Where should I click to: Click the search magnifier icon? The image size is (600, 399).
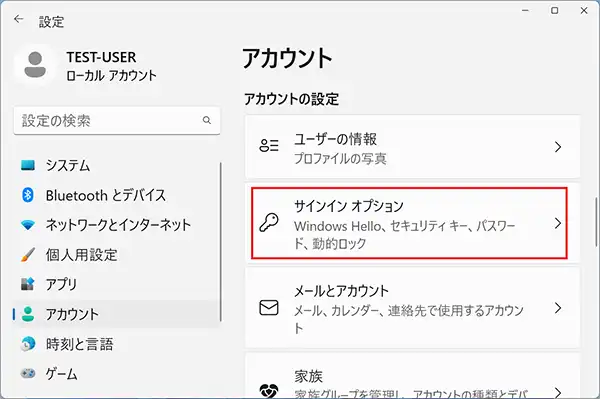click(207, 120)
